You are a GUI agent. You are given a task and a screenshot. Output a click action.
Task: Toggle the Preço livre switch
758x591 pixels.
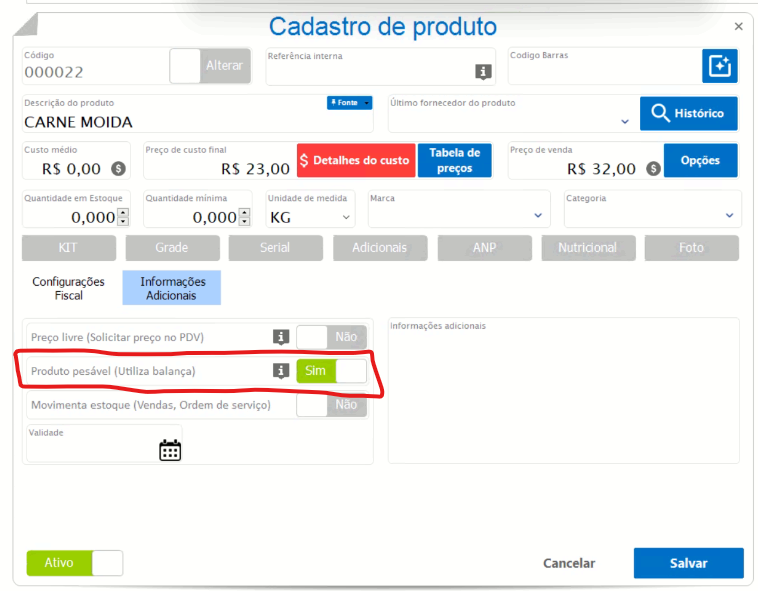point(331,338)
